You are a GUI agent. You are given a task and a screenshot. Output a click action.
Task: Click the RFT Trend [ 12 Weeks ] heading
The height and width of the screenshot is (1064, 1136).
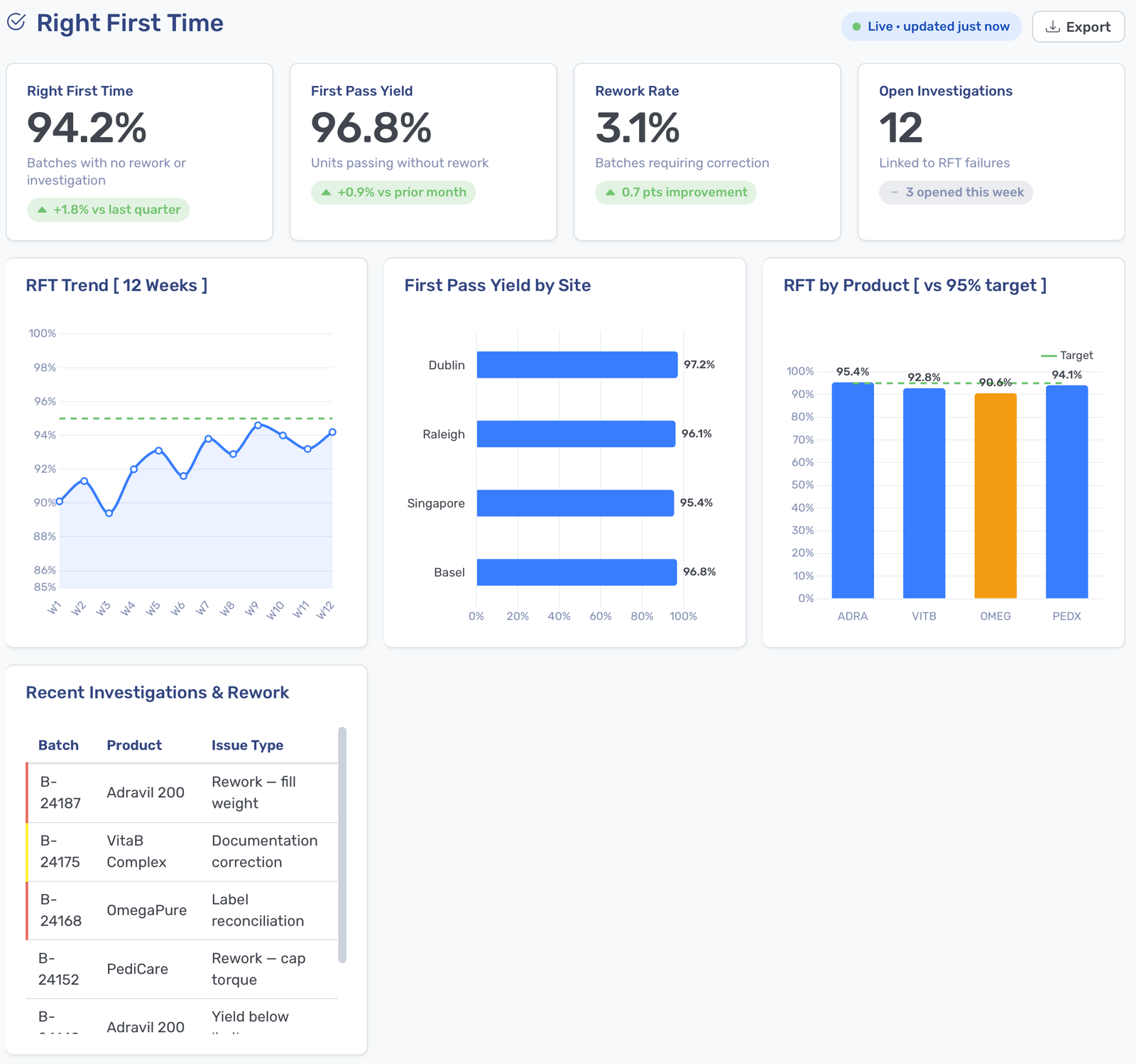click(117, 285)
